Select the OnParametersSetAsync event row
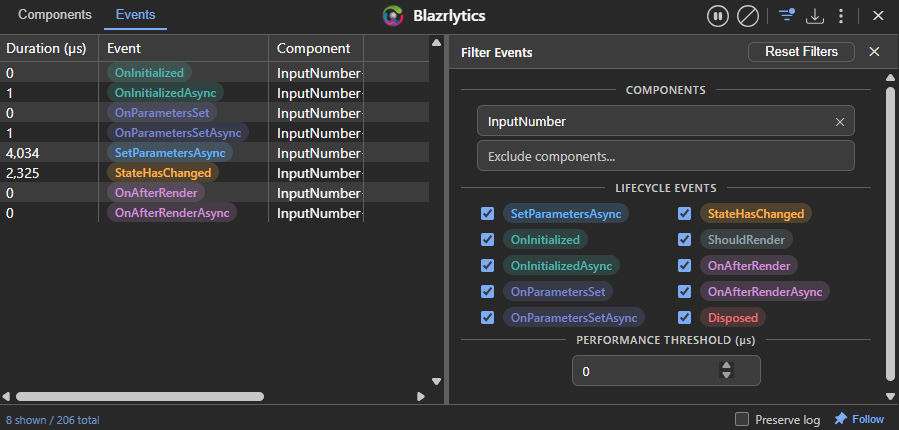Image resolution: width=899 pixels, height=430 pixels. click(214, 132)
